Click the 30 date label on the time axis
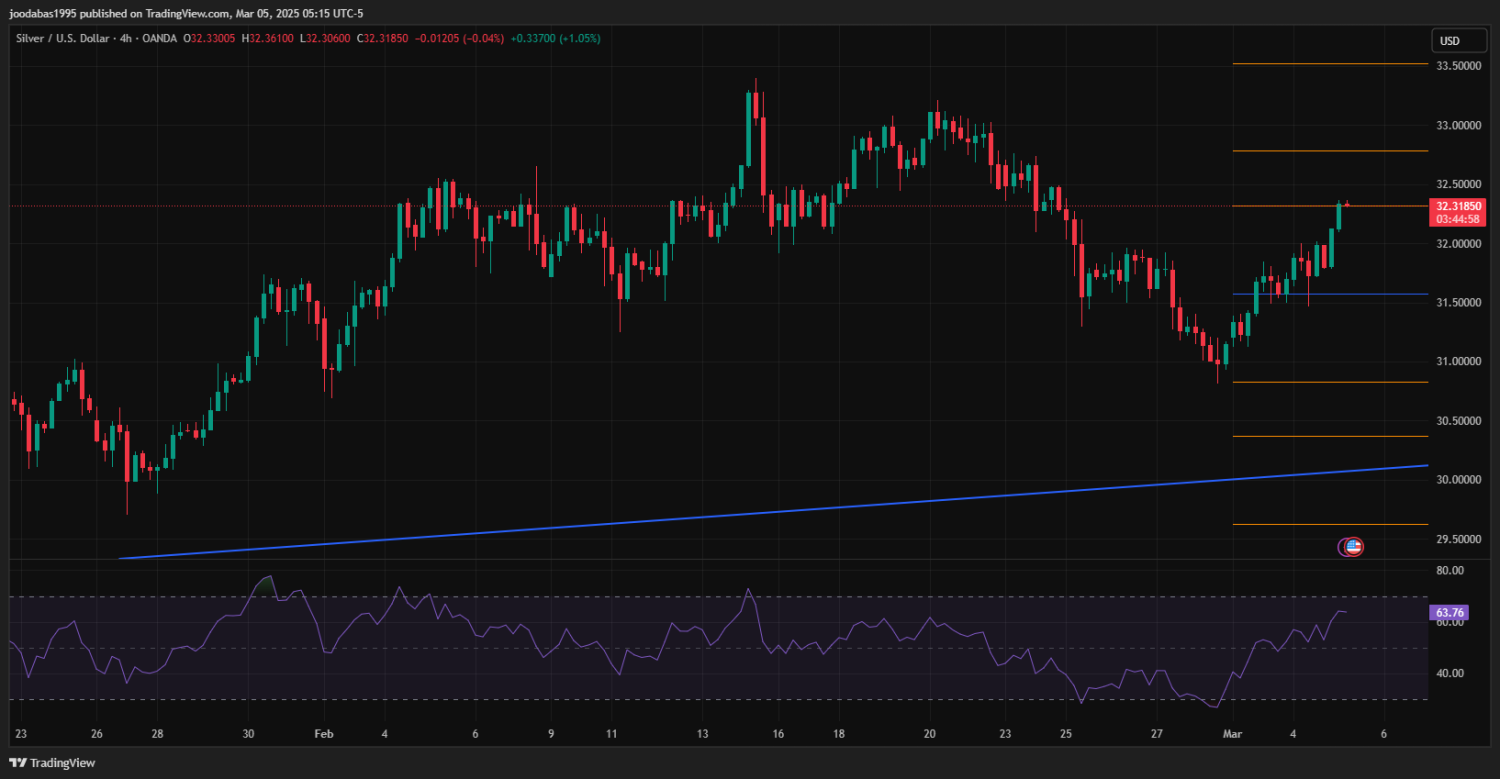The height and width of the screenshot is (779, 1500). point(248,734)
